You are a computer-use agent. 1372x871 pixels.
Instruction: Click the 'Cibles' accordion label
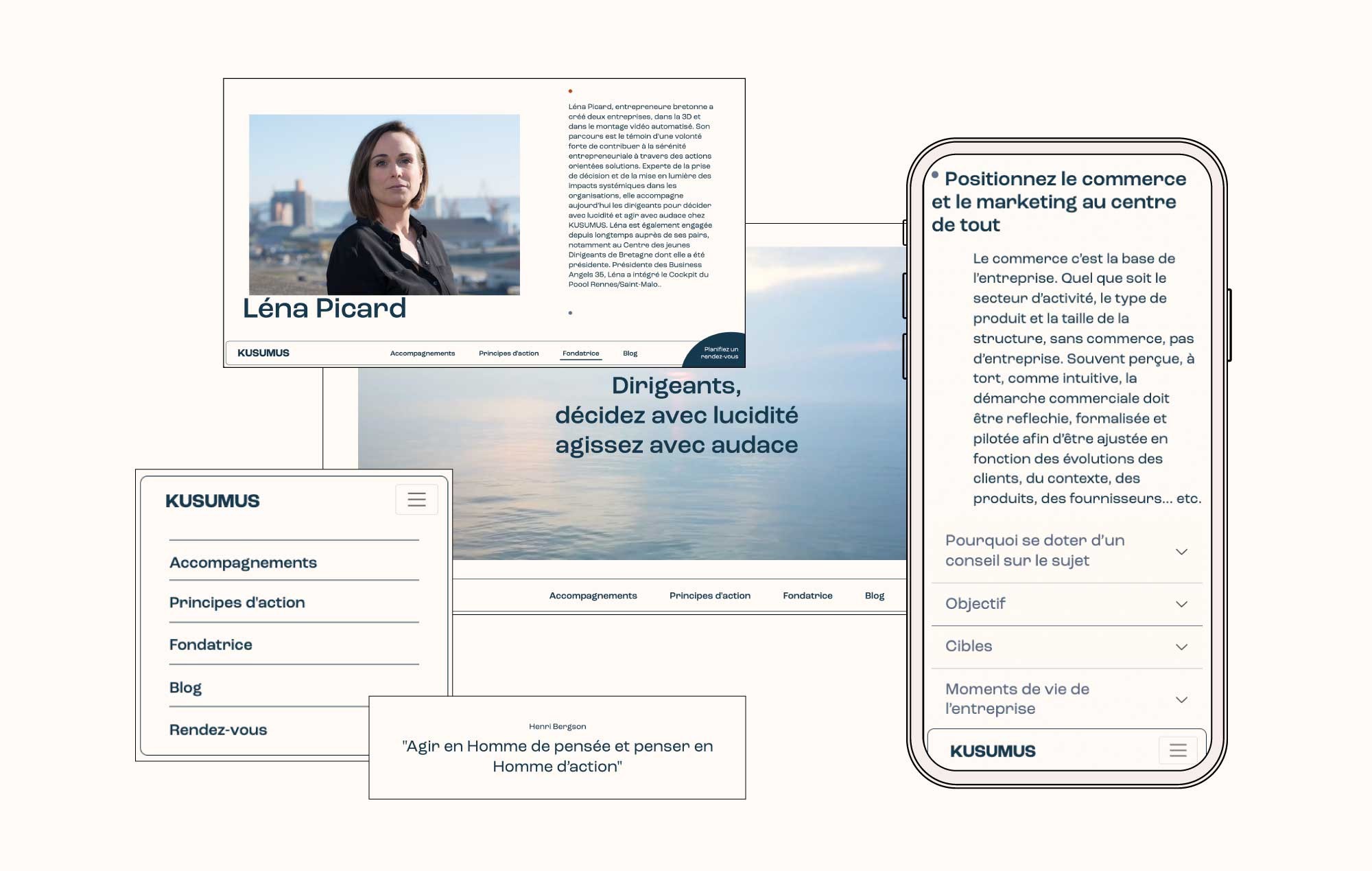click(969, 647)
